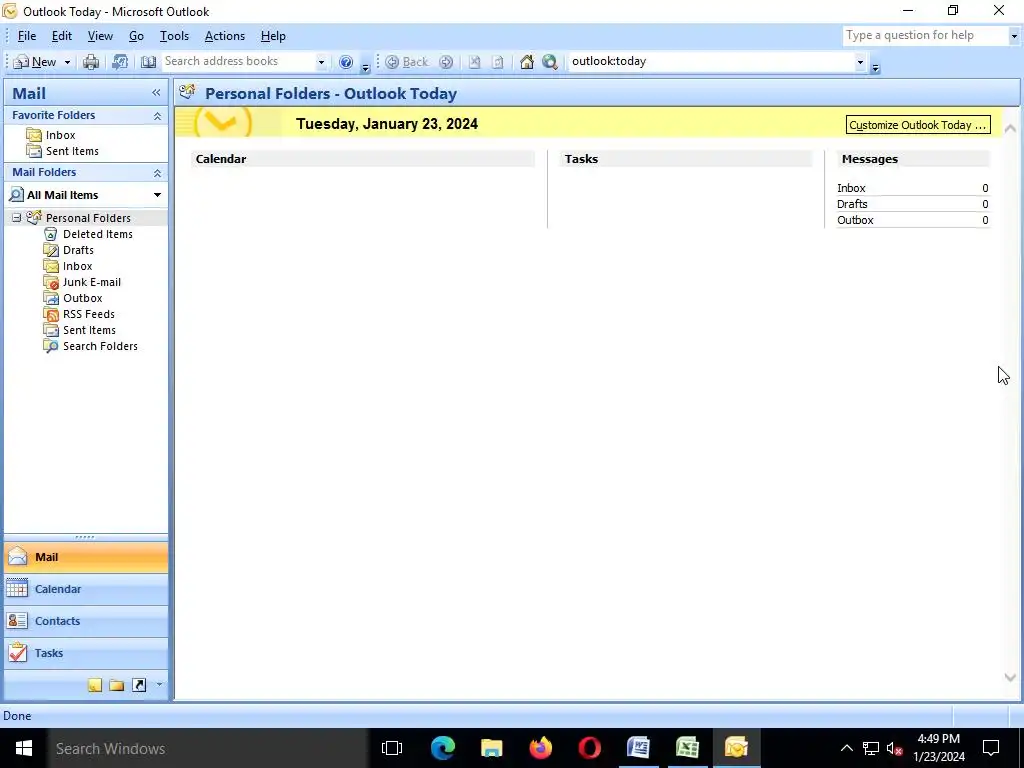Viewport: 1024px width, 768px height.
Task: Click the Stop icon in Web toolbar
Action: click(475, 62)
